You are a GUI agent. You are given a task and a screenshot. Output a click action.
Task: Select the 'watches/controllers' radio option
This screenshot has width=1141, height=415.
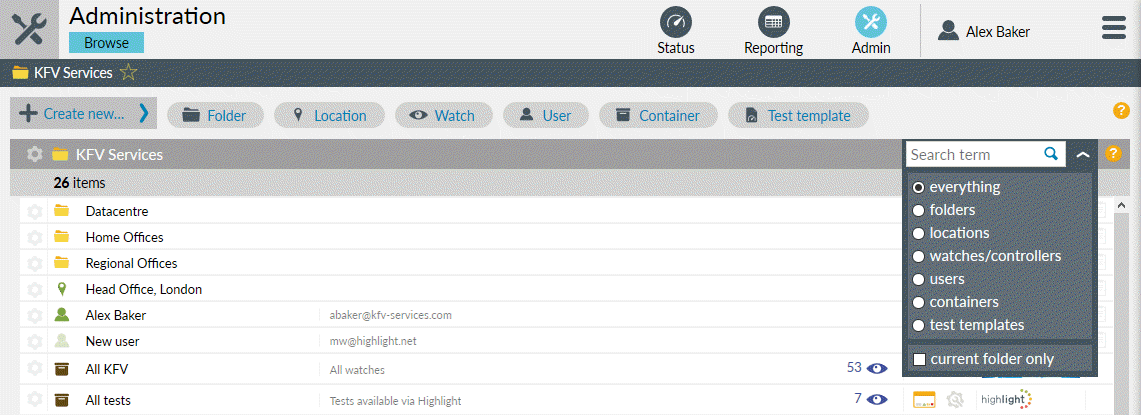pos(918,256)
